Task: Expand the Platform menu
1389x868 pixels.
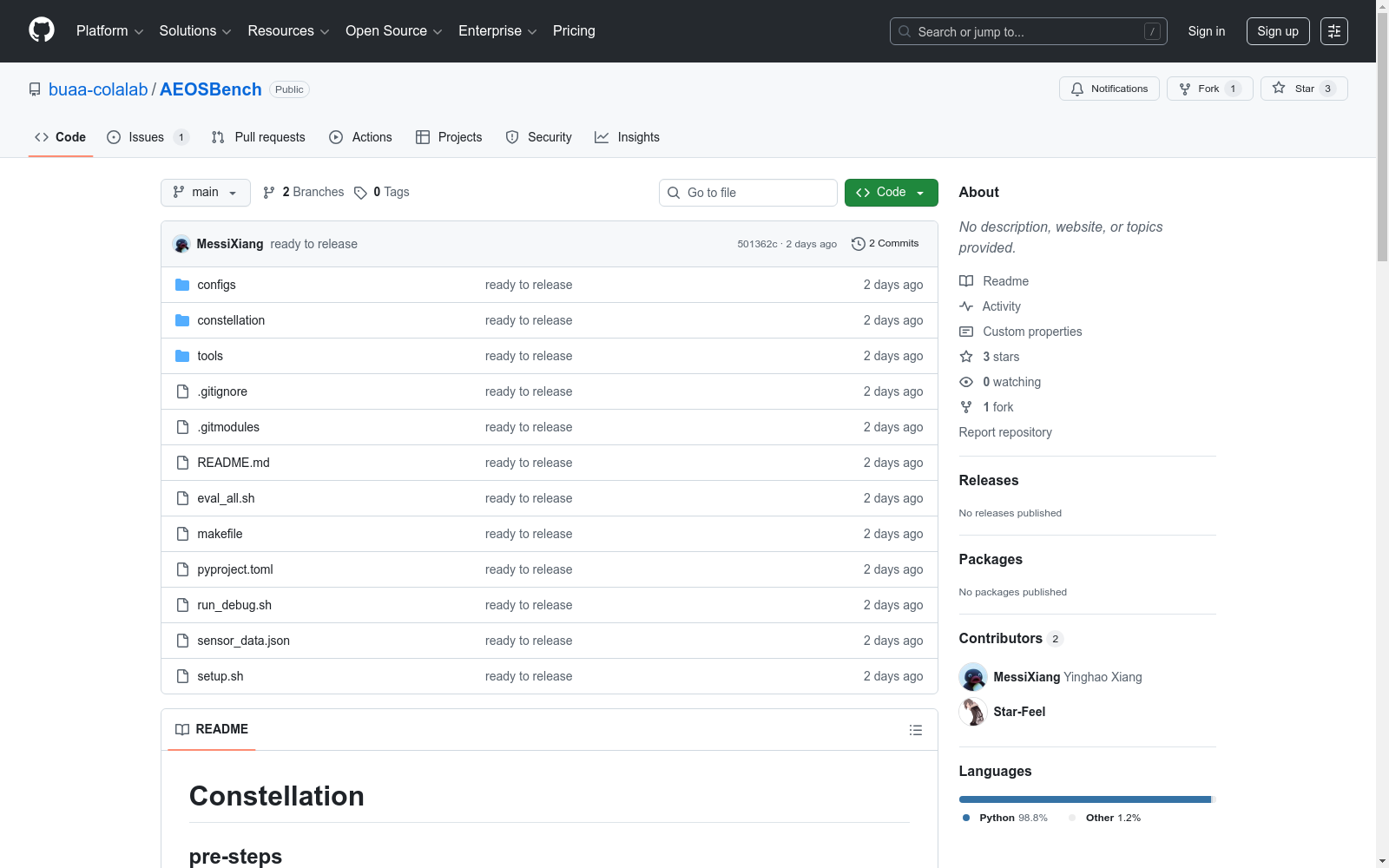Action: tap(109, 31)
